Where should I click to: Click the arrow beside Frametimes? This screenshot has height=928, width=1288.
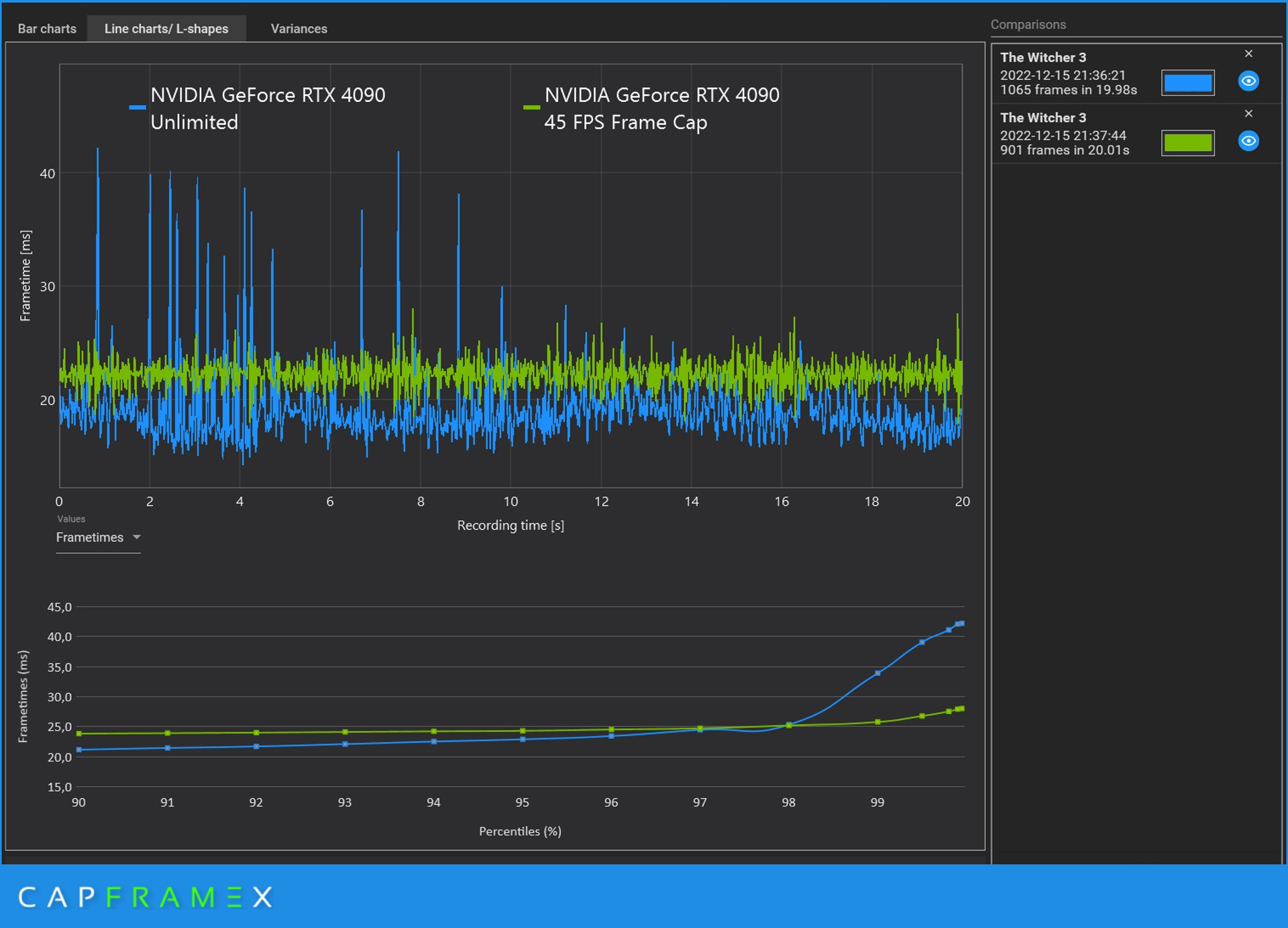pyautogui.click(x=137, y=537)
